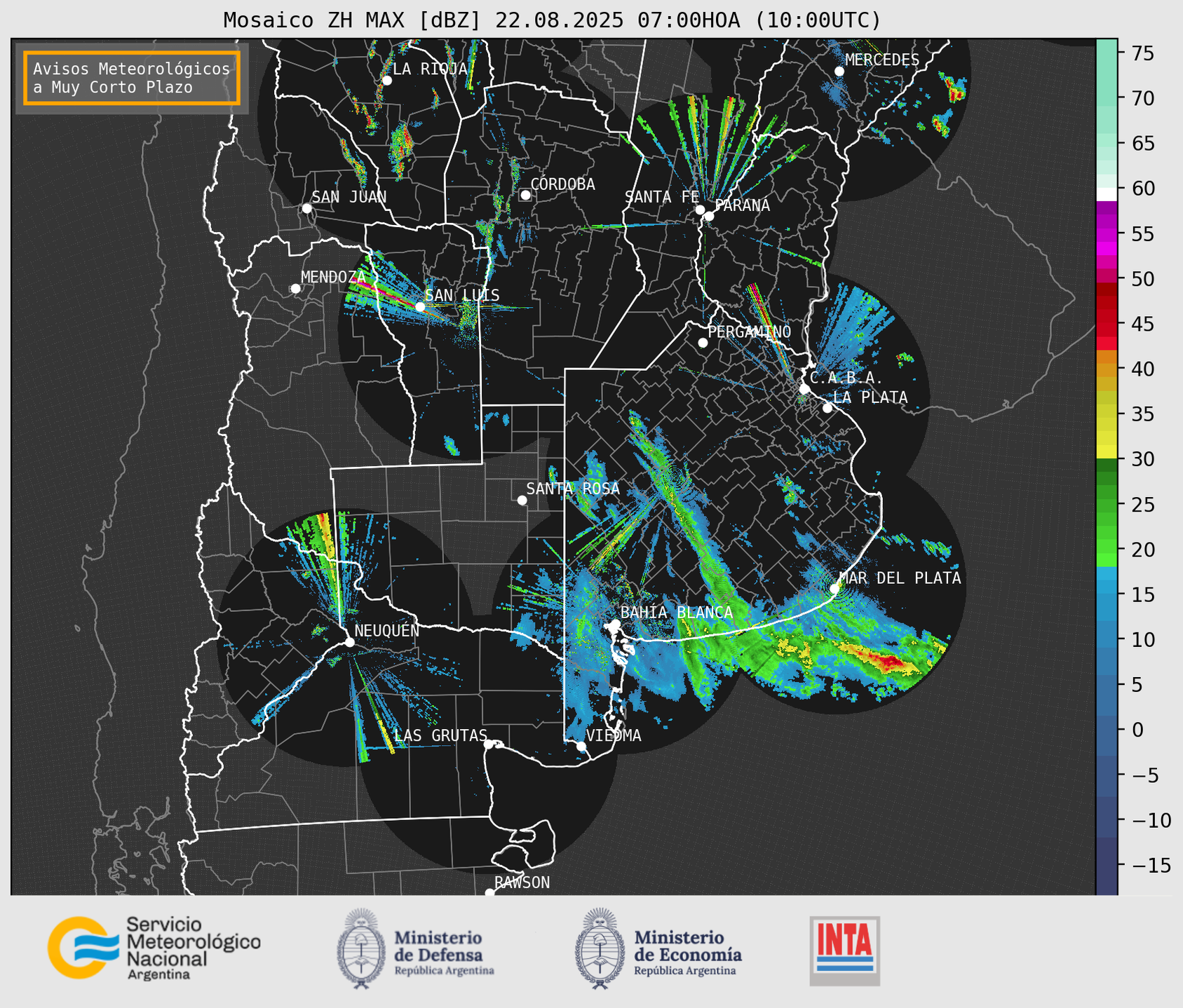This screenshot has height=1008, width=1183.
Task: Click the SAN JUAN city marker dot
Action: point(306,208)
